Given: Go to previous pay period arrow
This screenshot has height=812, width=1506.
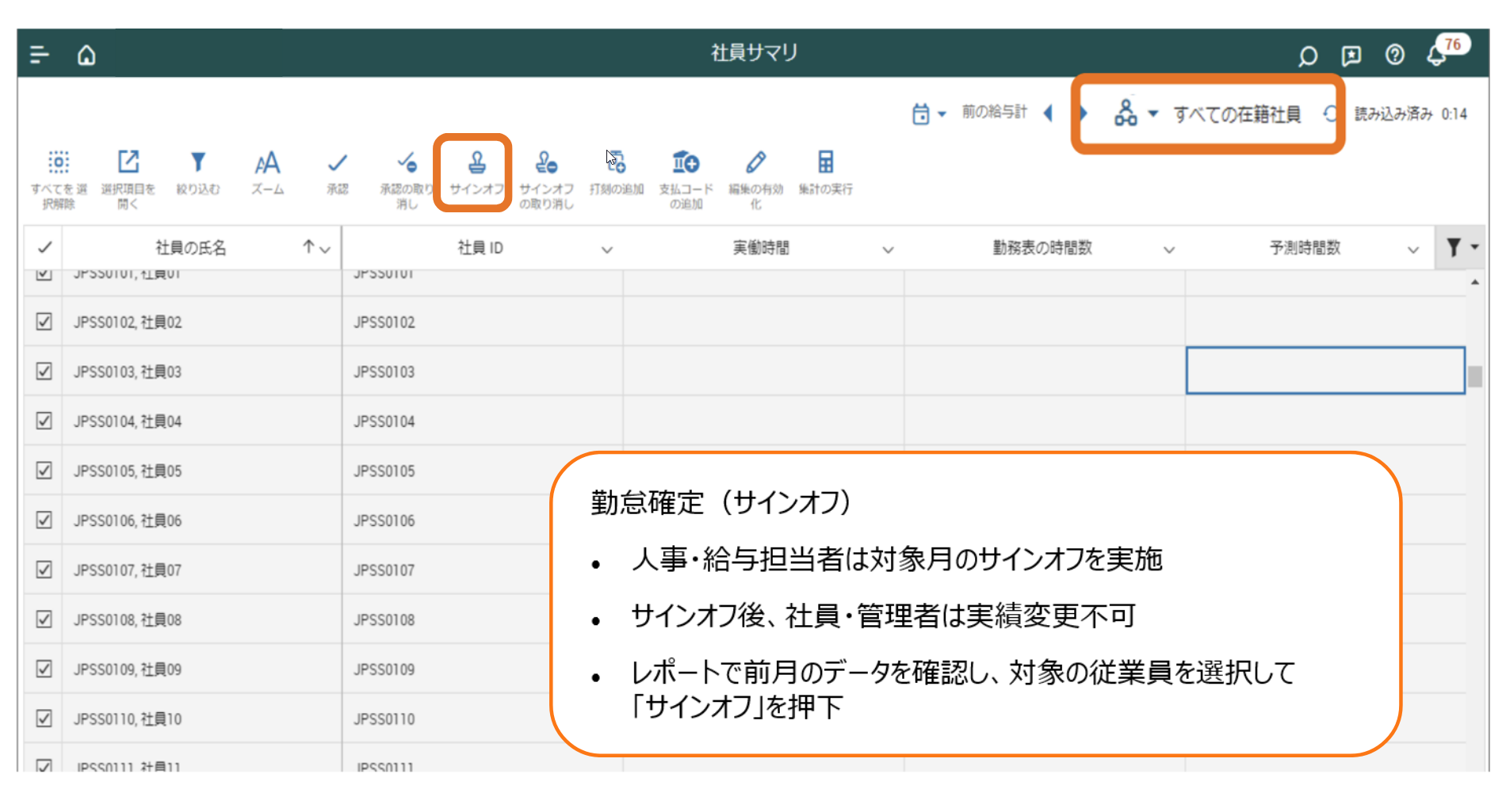Looking at the screenshot, I should (x=1048, y=113).
